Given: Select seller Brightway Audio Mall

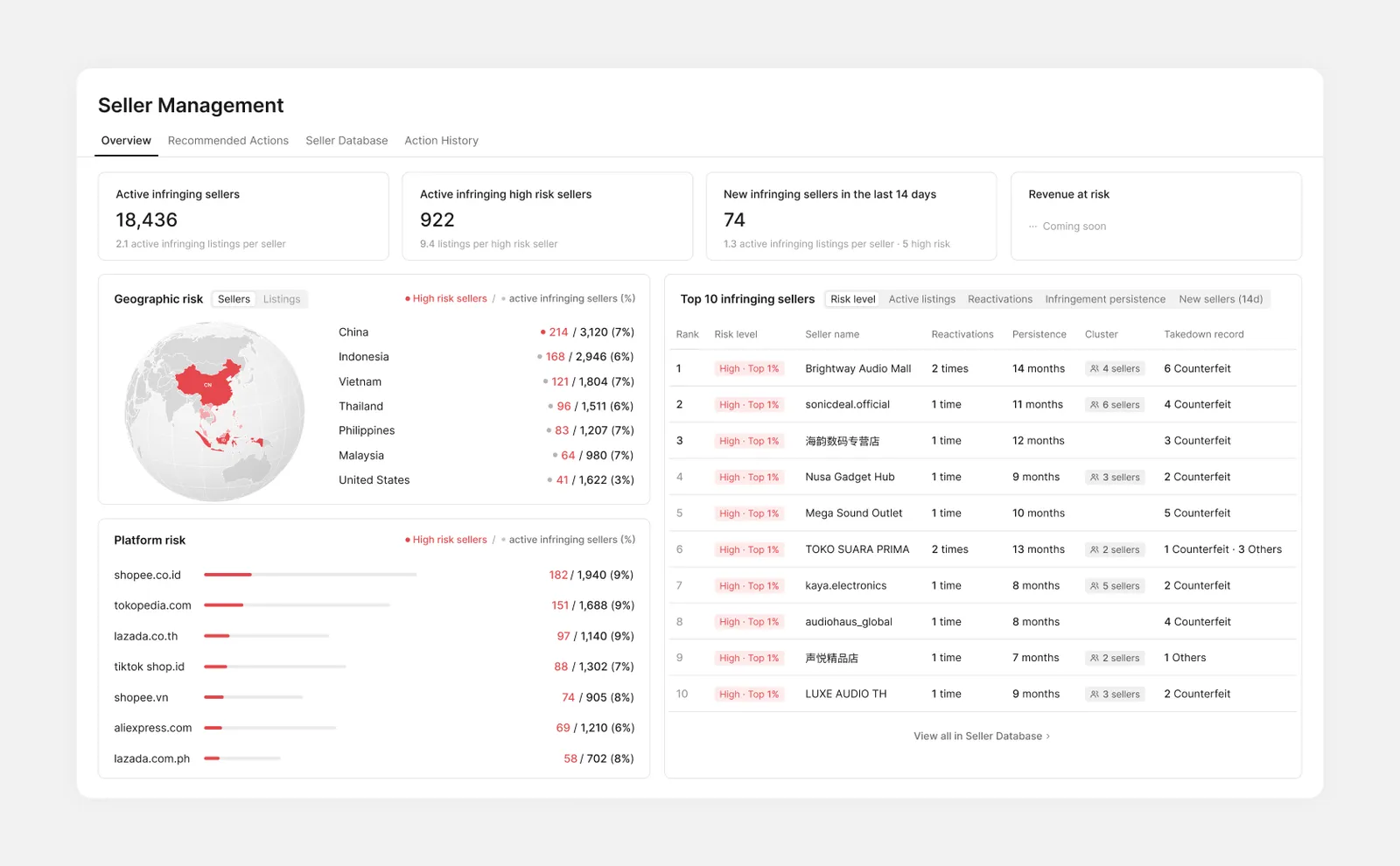Looking at the screenshot, I should [858, 369].
